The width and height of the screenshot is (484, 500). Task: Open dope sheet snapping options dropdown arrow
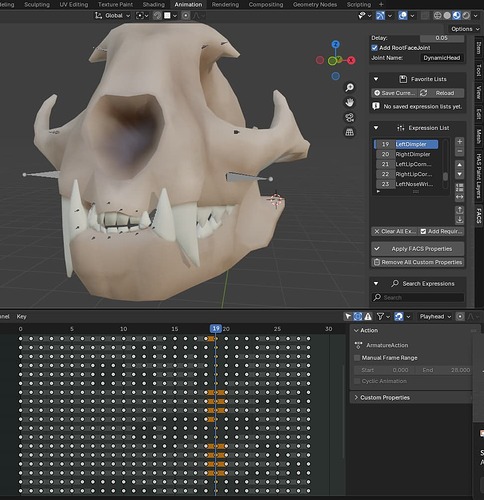click(408, 316)
